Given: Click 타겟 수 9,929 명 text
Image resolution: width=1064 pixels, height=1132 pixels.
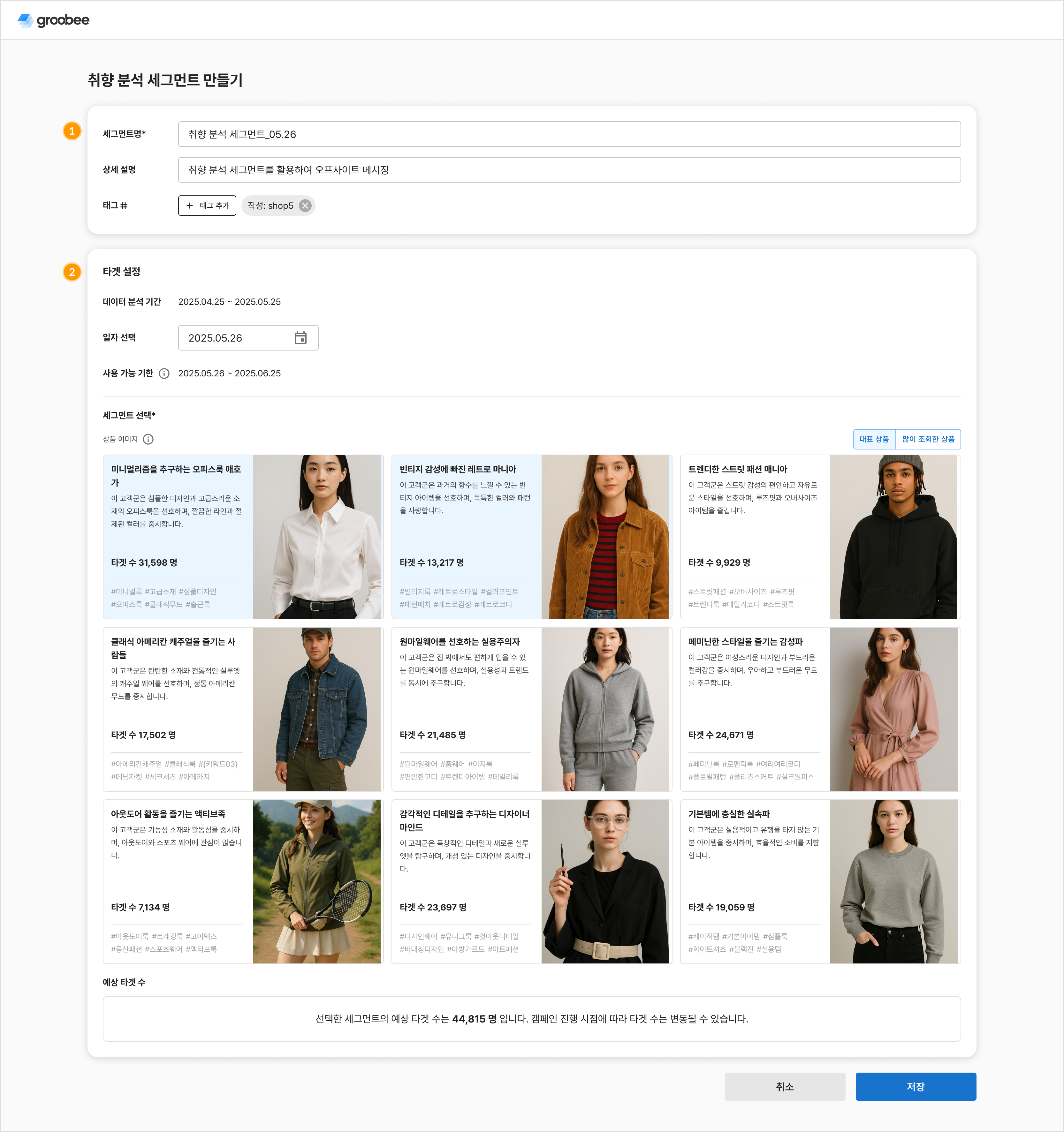Looking at the screenshot, I should 719,562.
